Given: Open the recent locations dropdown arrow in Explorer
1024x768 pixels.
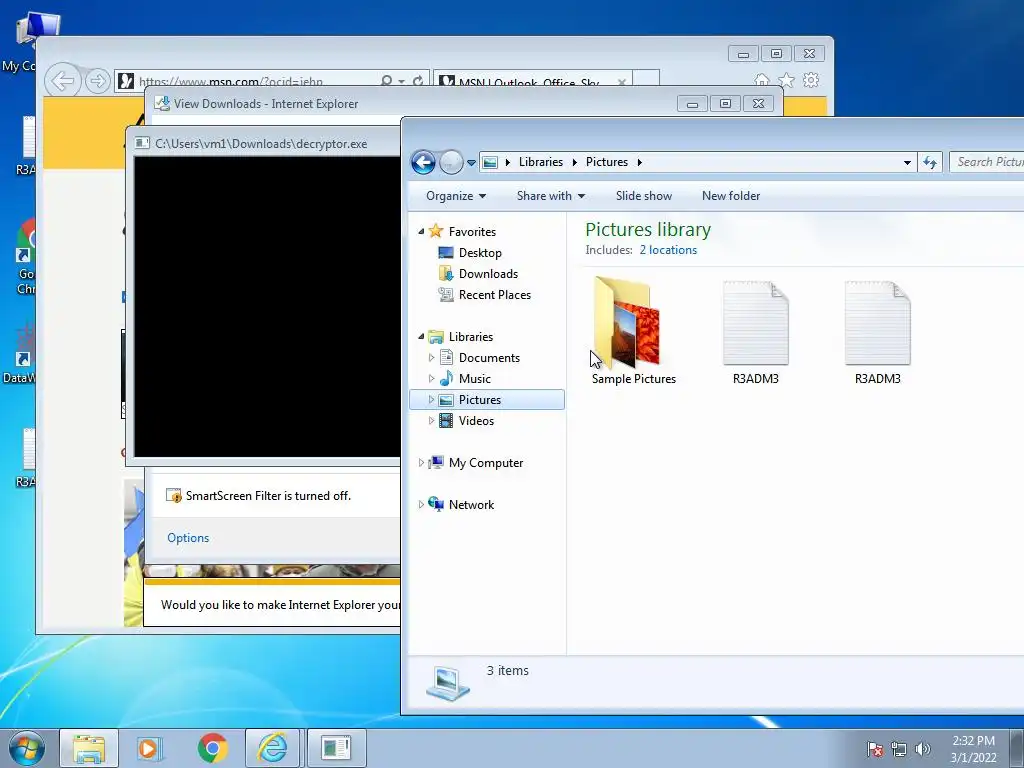Looking at the screenshot, I should pos(471,163).
